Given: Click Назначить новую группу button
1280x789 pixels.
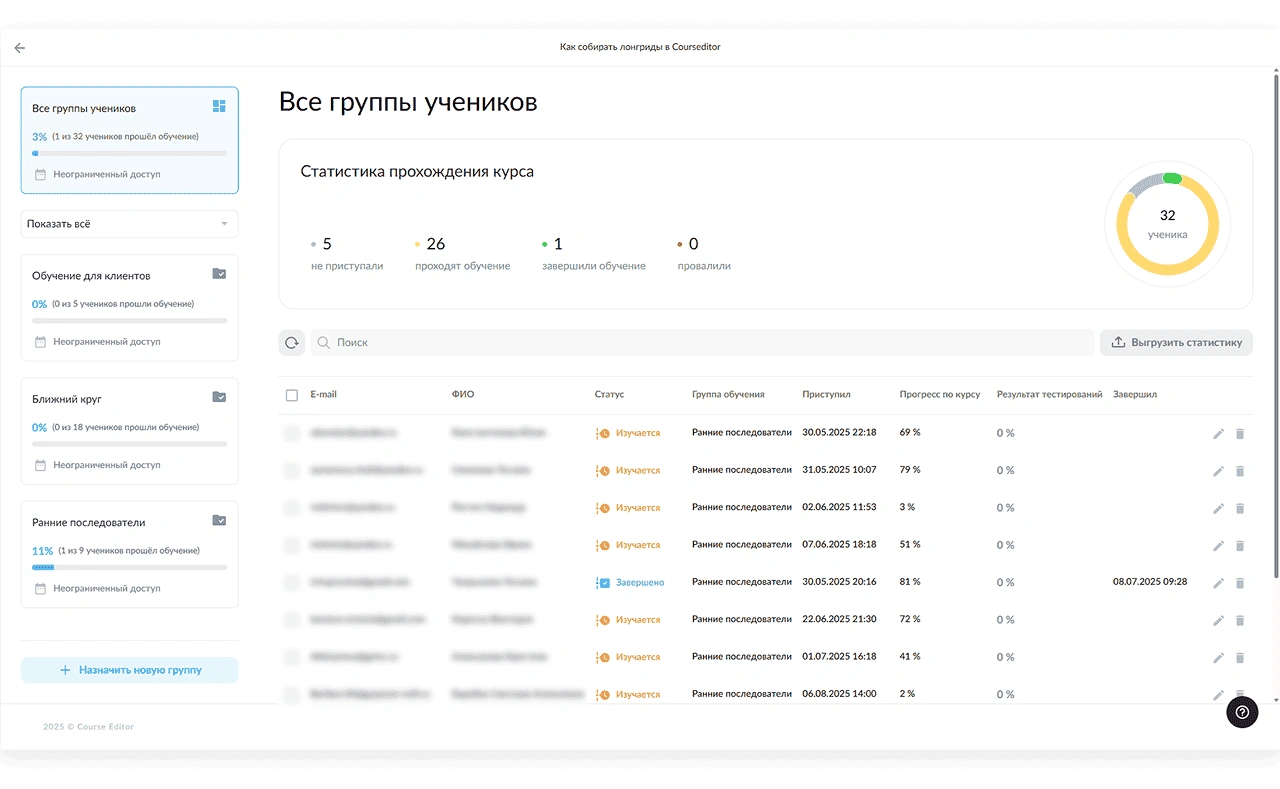Looking at the screenshot, I should point(130,670).
